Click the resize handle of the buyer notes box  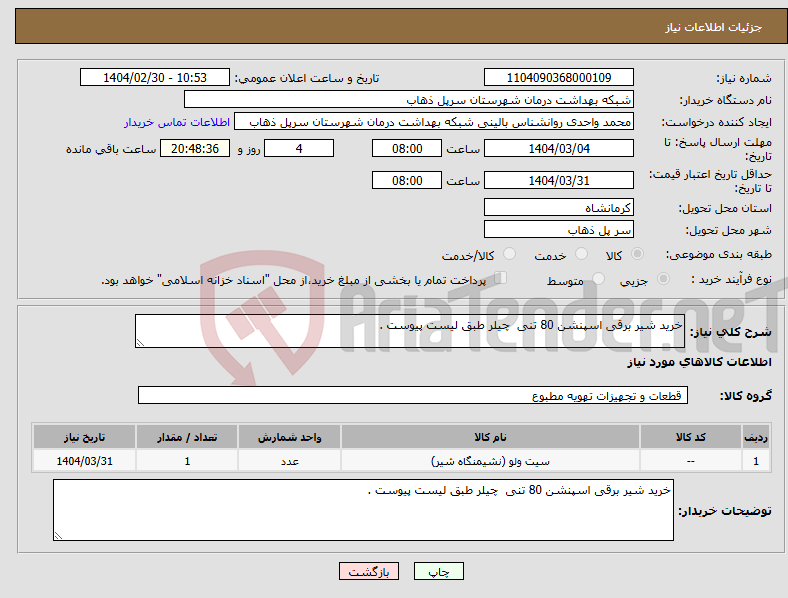[x=58, y=536]
